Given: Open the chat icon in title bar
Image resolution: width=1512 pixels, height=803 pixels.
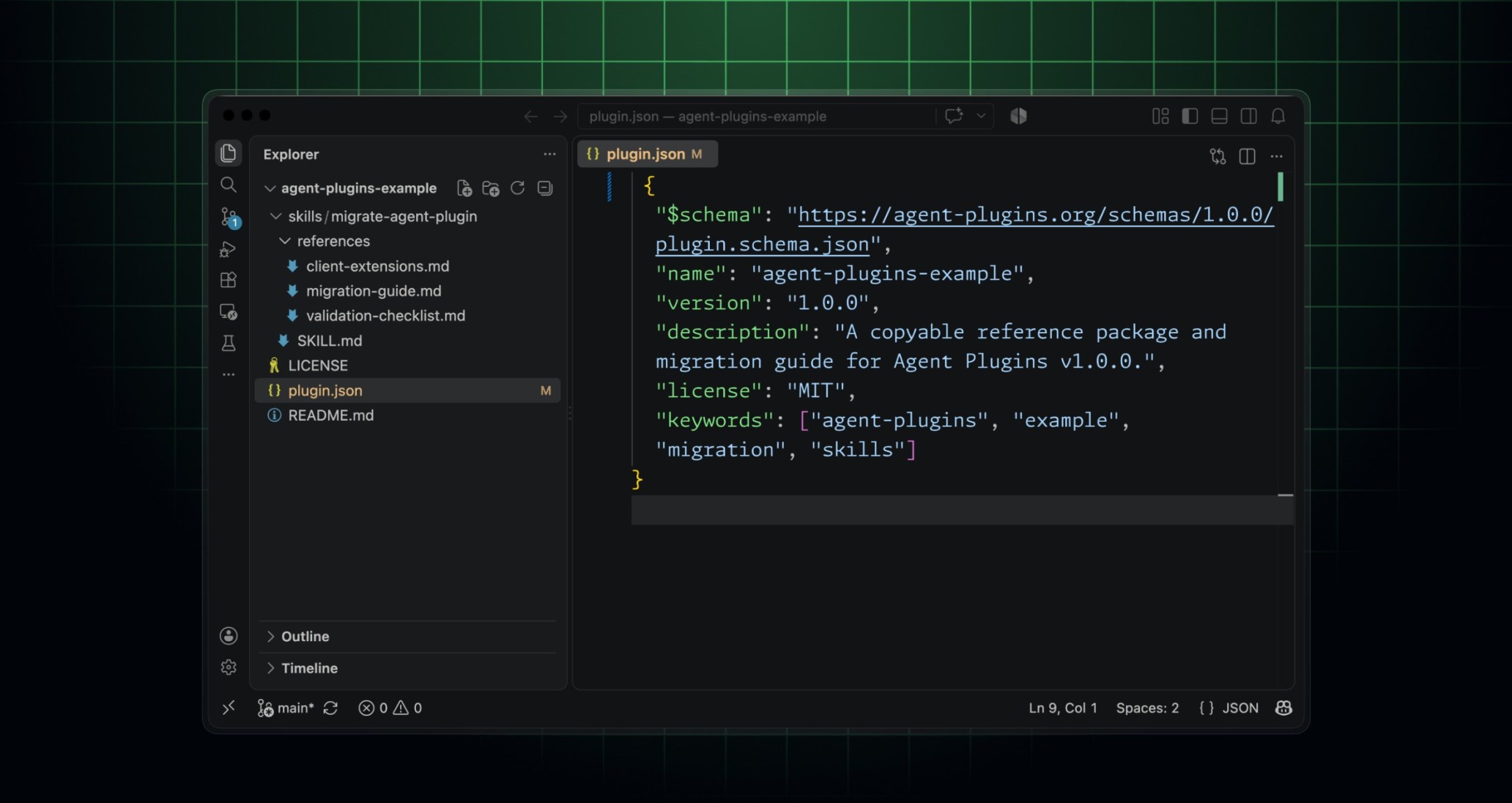Looking at the screenshot, I should click(x=954, y=116).
